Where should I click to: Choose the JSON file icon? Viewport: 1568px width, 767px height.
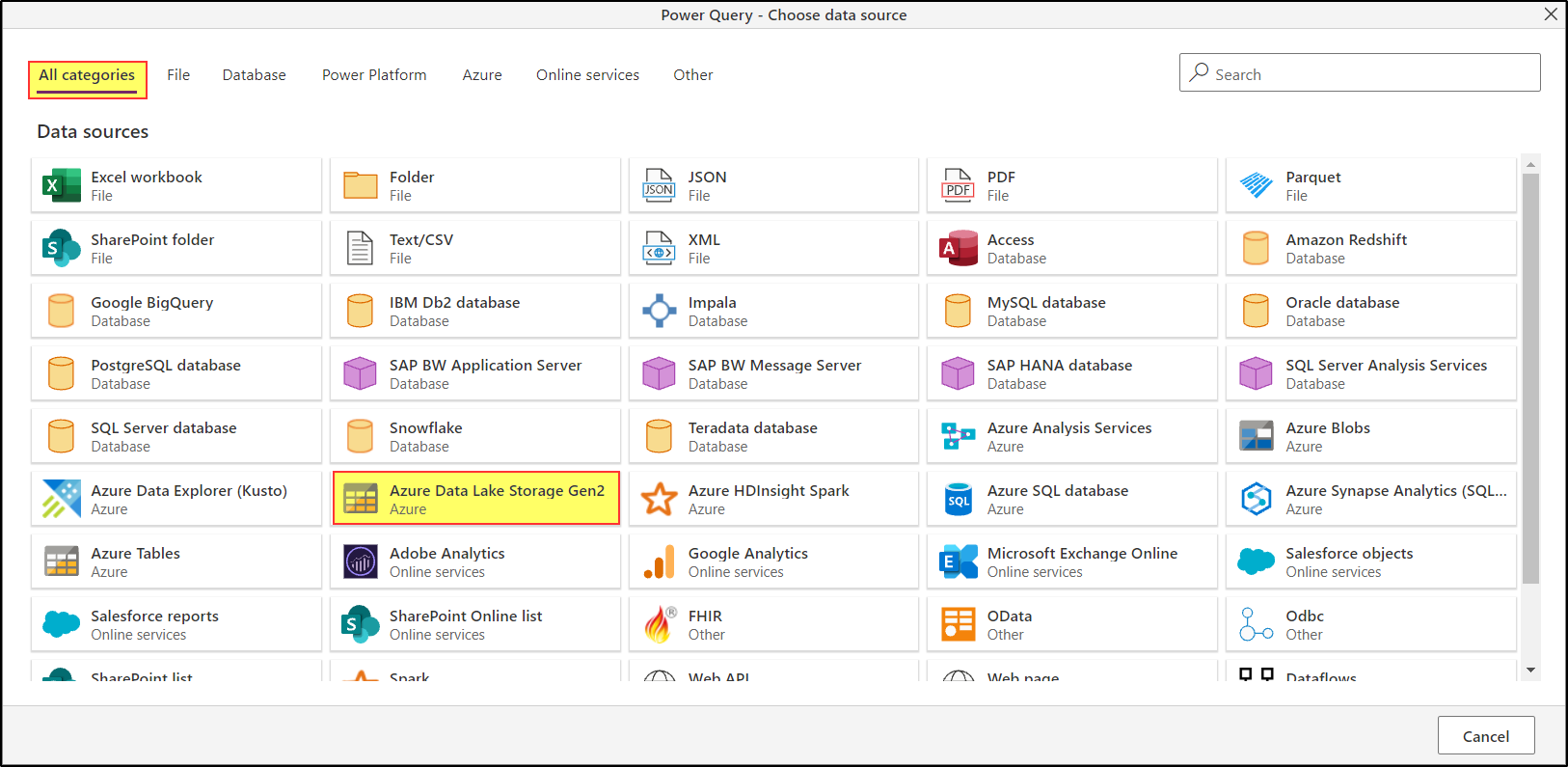660,185
